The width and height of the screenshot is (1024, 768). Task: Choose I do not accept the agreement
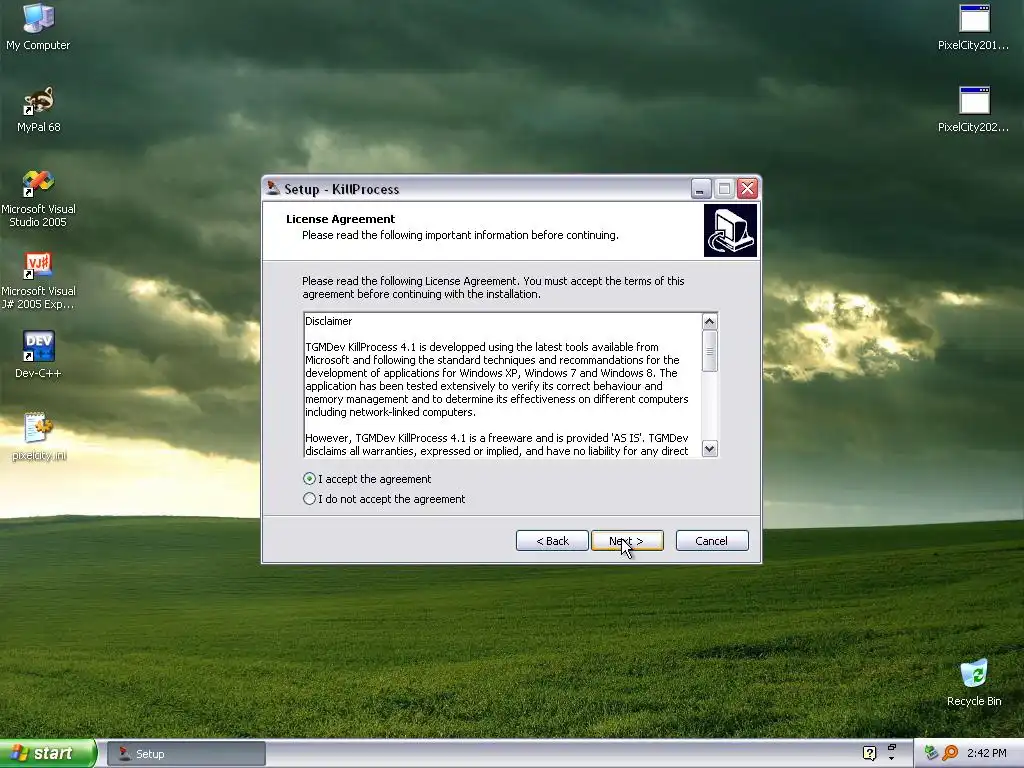pos(384,499)
